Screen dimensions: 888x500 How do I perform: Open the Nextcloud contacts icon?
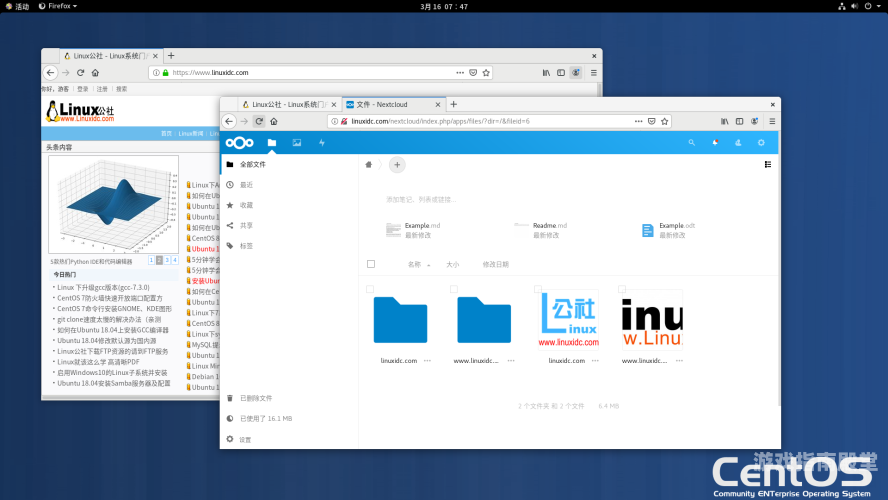click(x=738, y=143)
